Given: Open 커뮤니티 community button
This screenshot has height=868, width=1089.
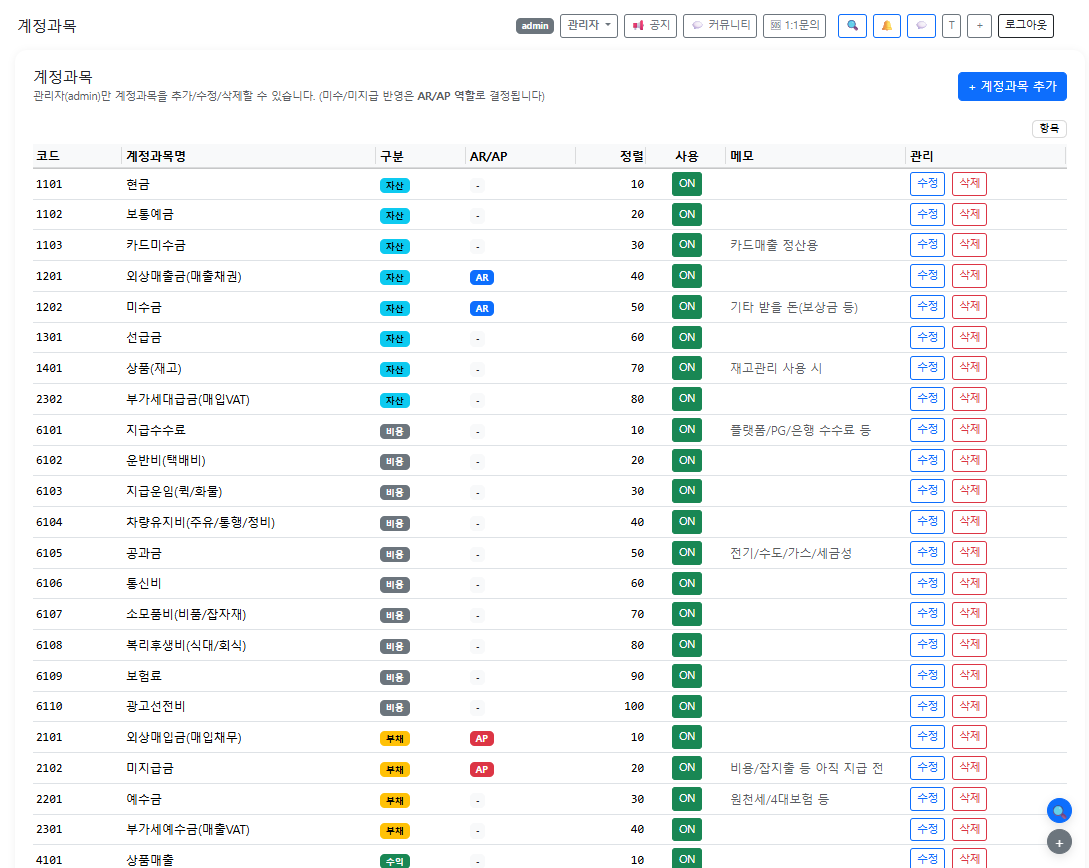Looking at the screenshot, I should pos(720,26).
